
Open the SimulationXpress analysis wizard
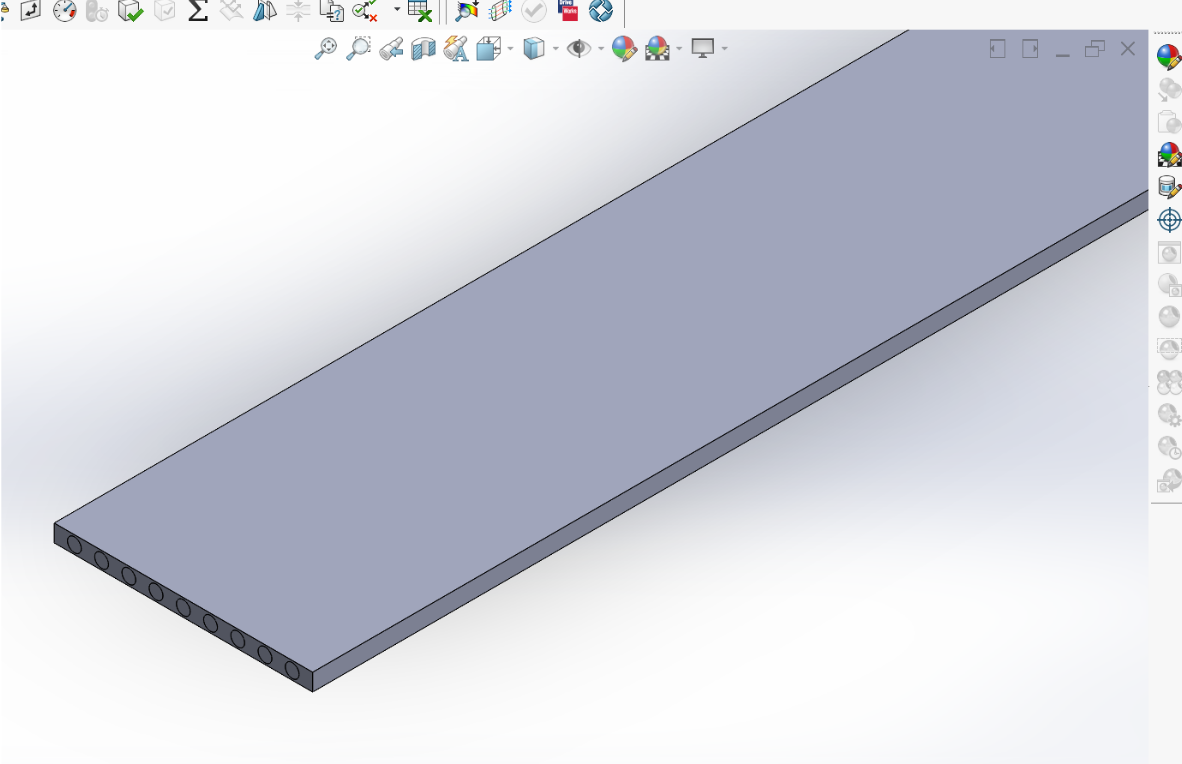click(467, 11)
